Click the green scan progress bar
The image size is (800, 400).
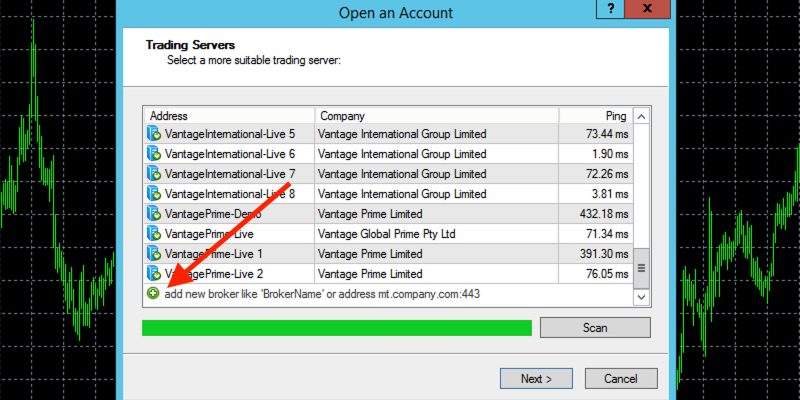337,328
